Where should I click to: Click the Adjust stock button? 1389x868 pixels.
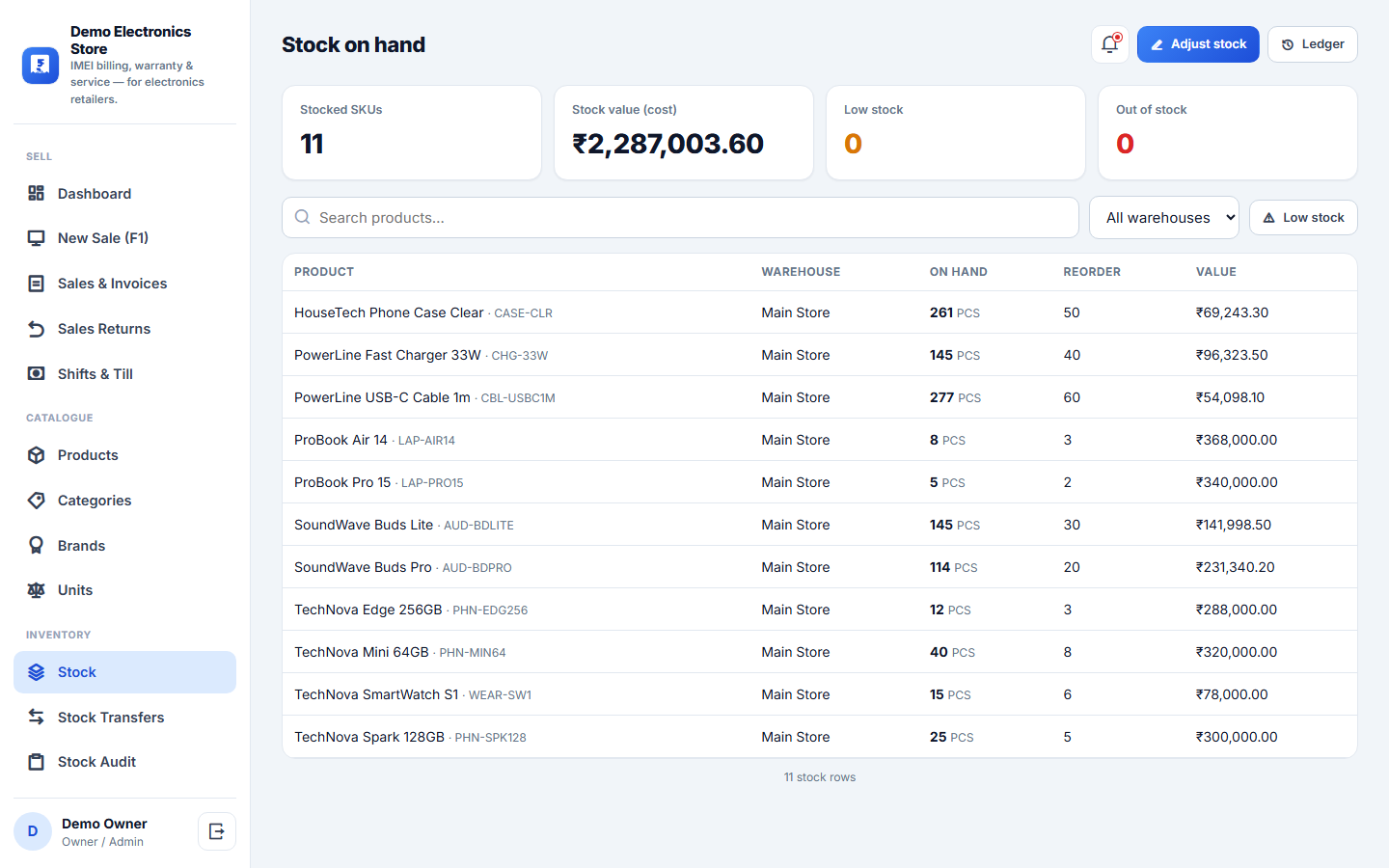coord(1198,44)
